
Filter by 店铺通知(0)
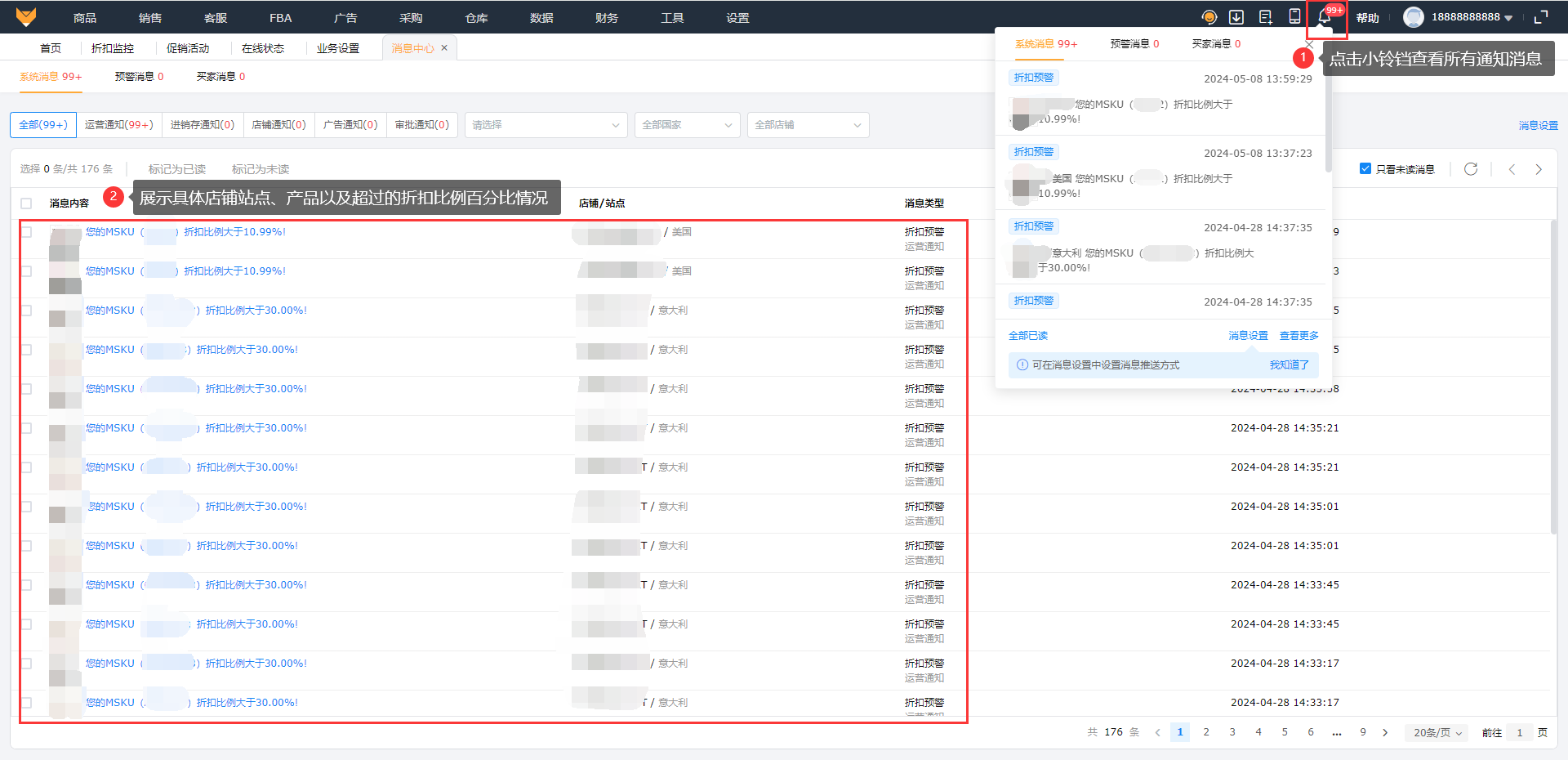point(278,125)
